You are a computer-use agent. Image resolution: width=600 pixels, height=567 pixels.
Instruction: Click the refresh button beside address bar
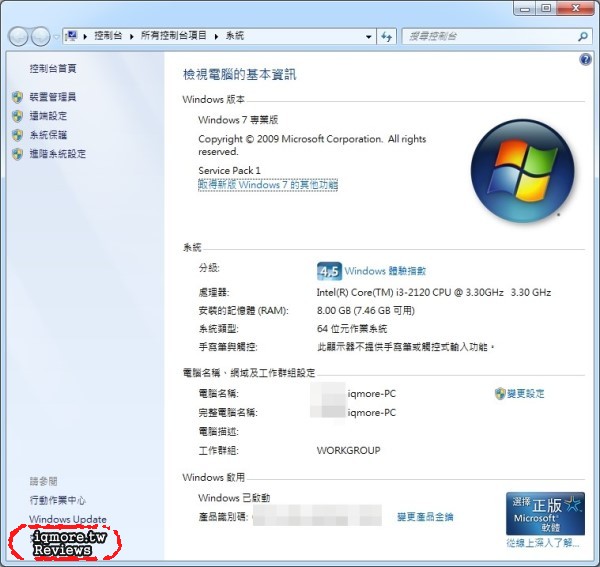tap(386, 37)
